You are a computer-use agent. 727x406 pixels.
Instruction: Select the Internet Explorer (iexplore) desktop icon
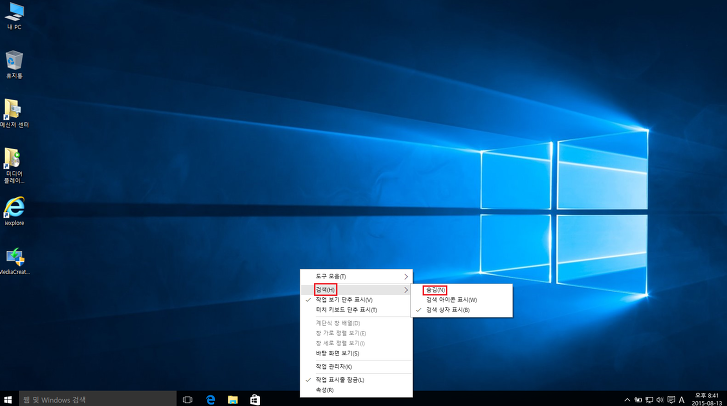(x=14, y=211)
